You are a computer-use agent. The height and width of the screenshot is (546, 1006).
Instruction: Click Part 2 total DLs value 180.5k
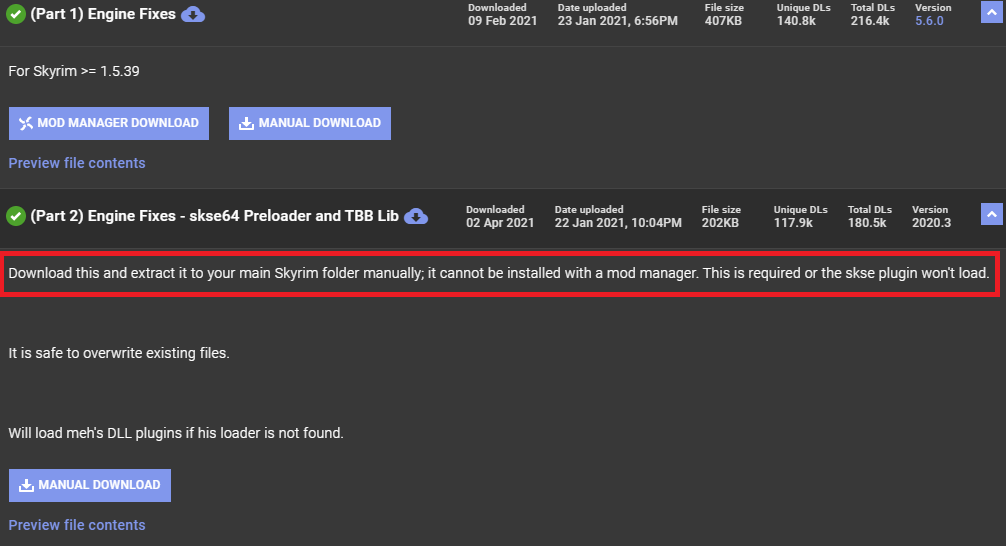pos(867,223)
